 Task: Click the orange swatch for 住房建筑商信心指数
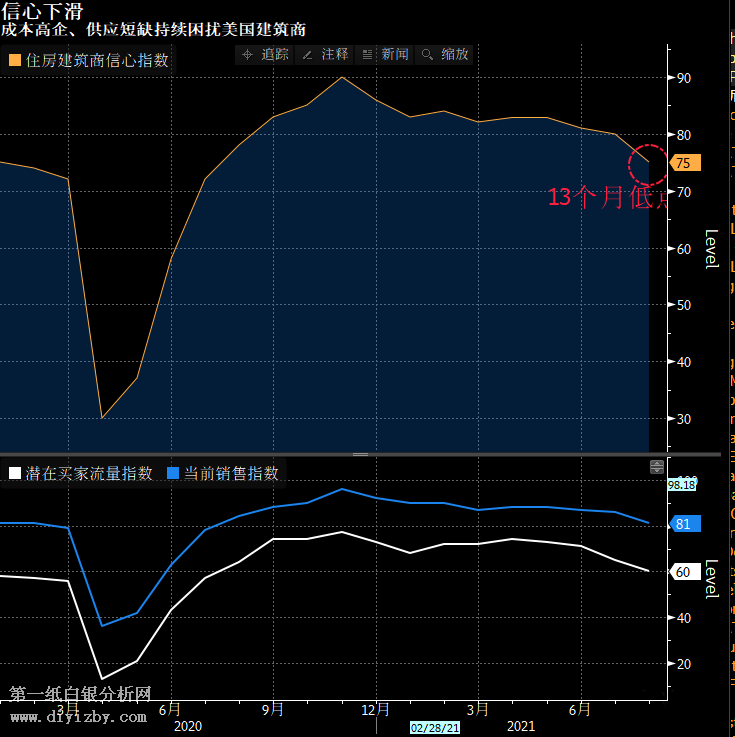point(14,60)
